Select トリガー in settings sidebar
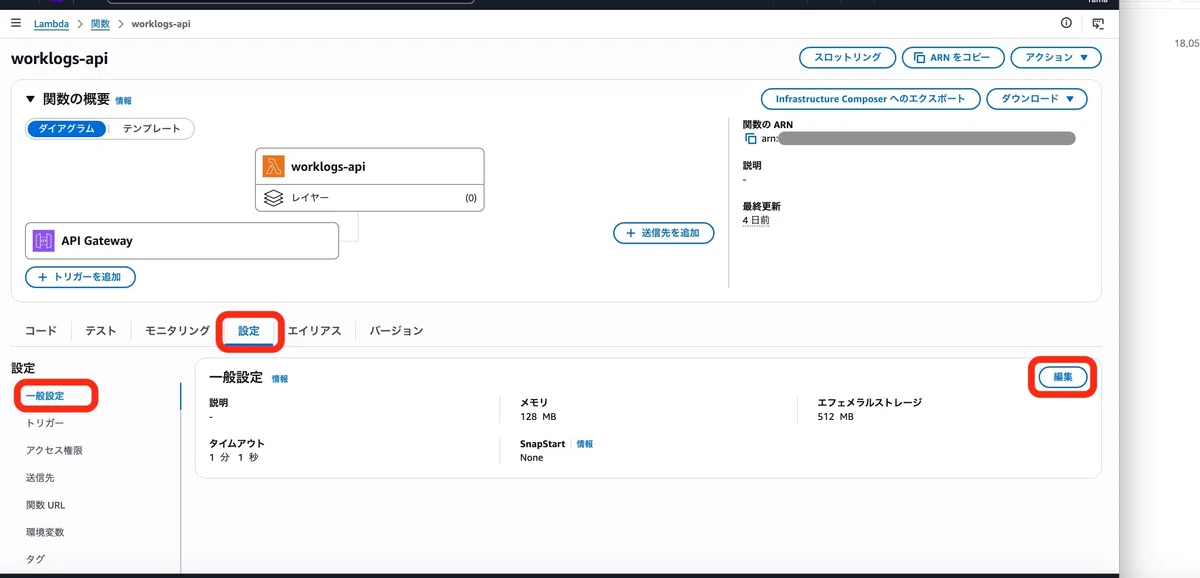 tap(45, 423)
